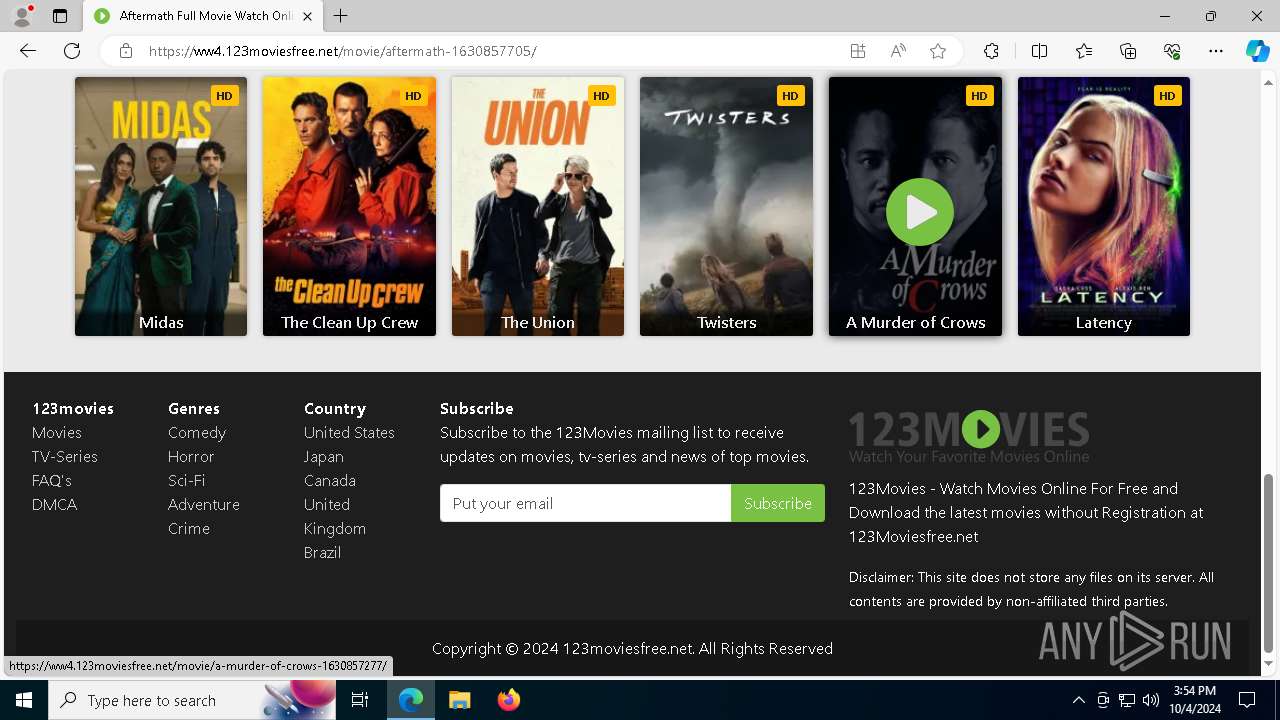1280x720 pixels.
Task: Open the notifications action center
Action: point(1247,700)
